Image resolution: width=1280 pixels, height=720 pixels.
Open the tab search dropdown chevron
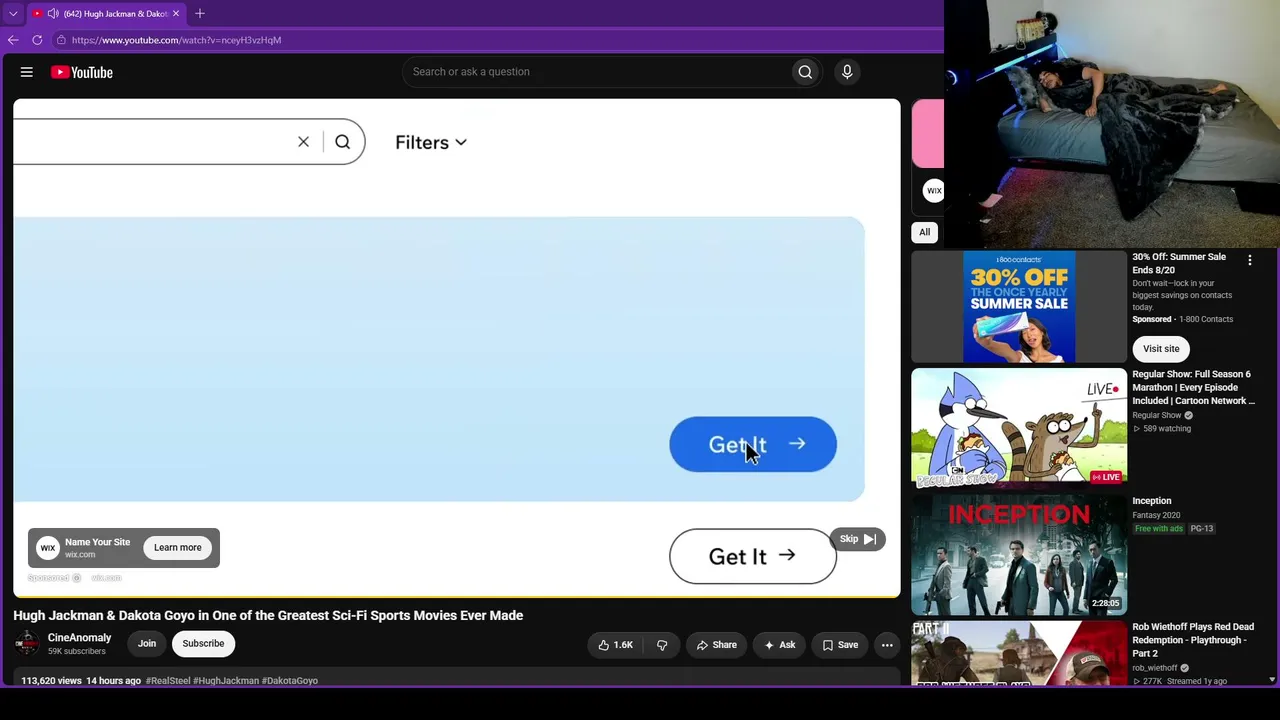click(13, 14)
